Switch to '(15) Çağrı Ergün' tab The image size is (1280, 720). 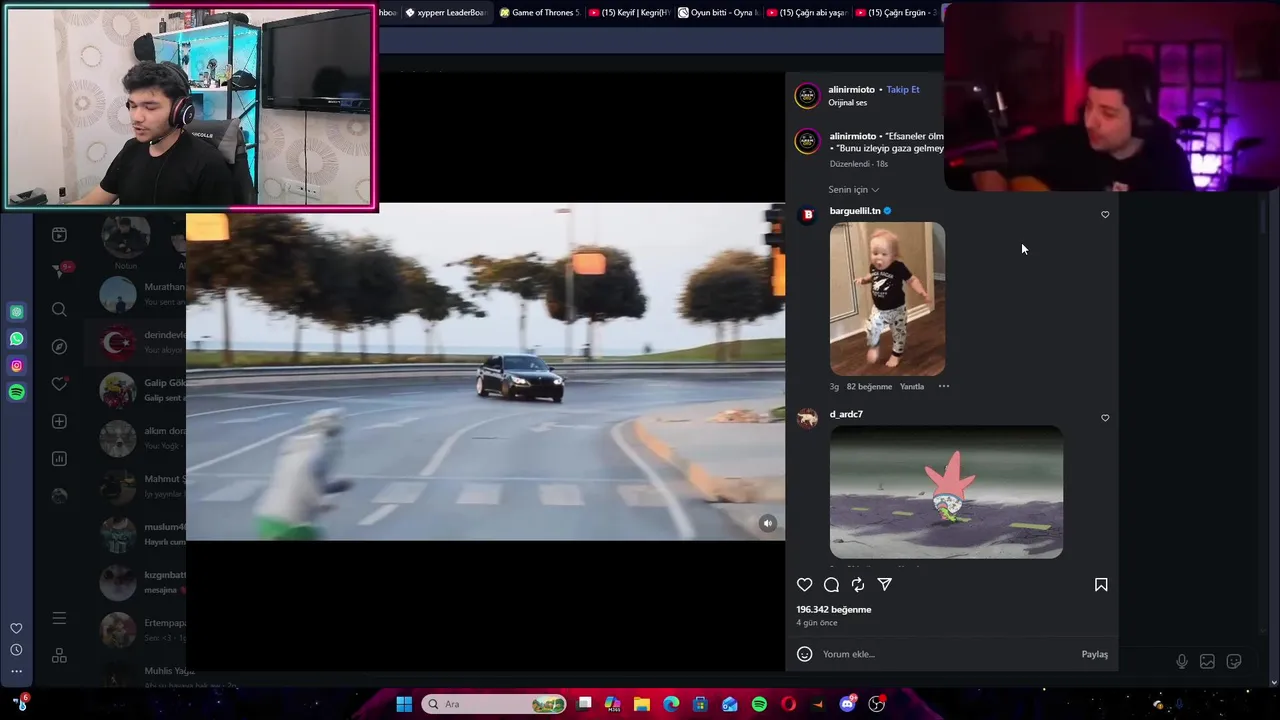coord(896,13)
